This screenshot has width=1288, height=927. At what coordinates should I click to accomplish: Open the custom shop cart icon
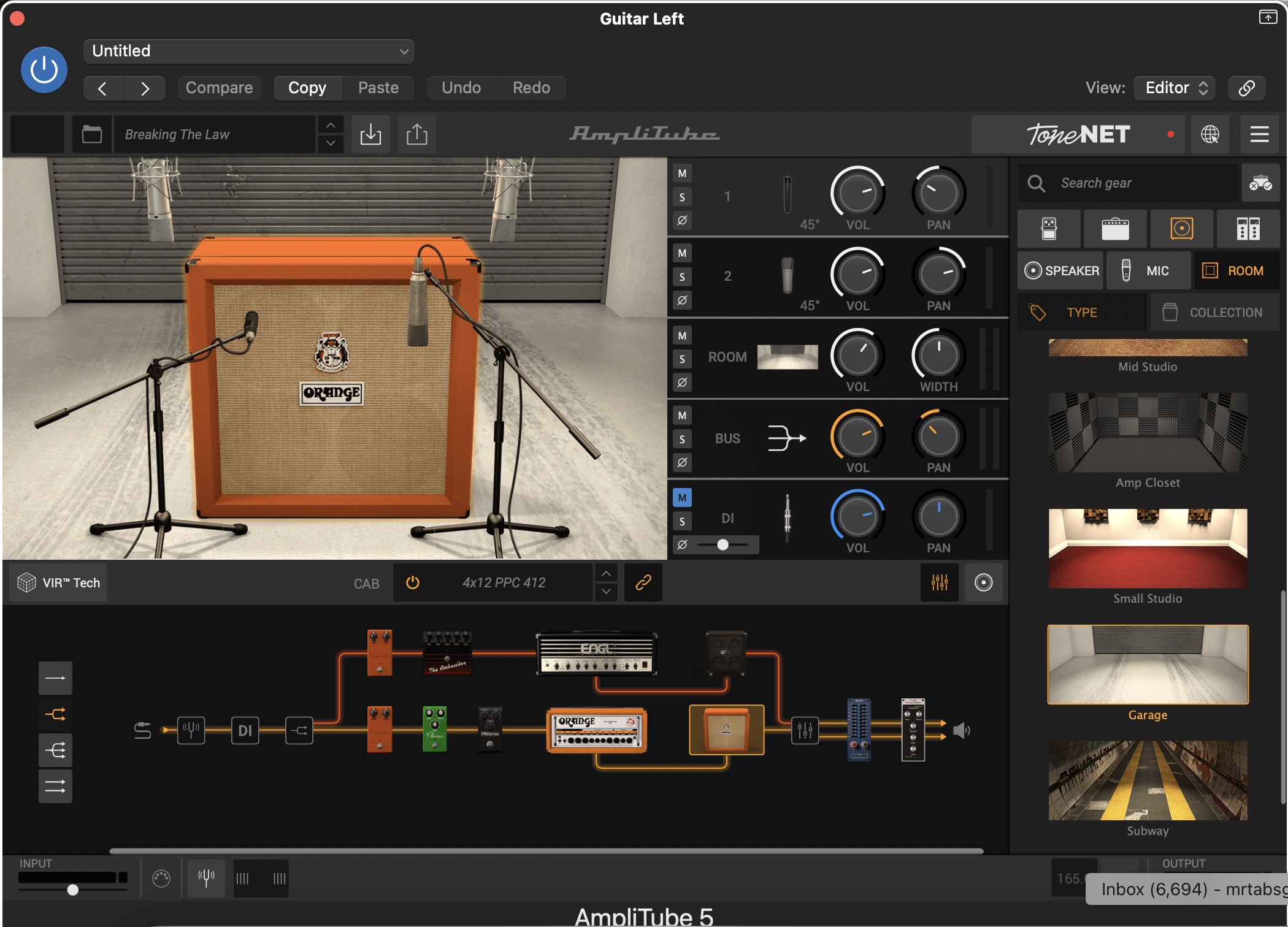(1260, 183)
